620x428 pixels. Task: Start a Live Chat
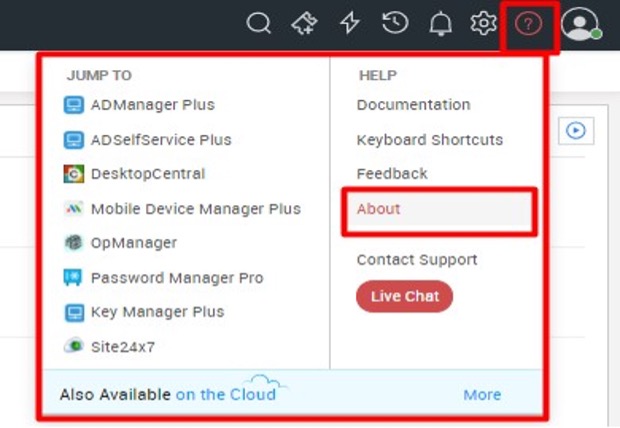pyautogui.click(x=405, y=296)
